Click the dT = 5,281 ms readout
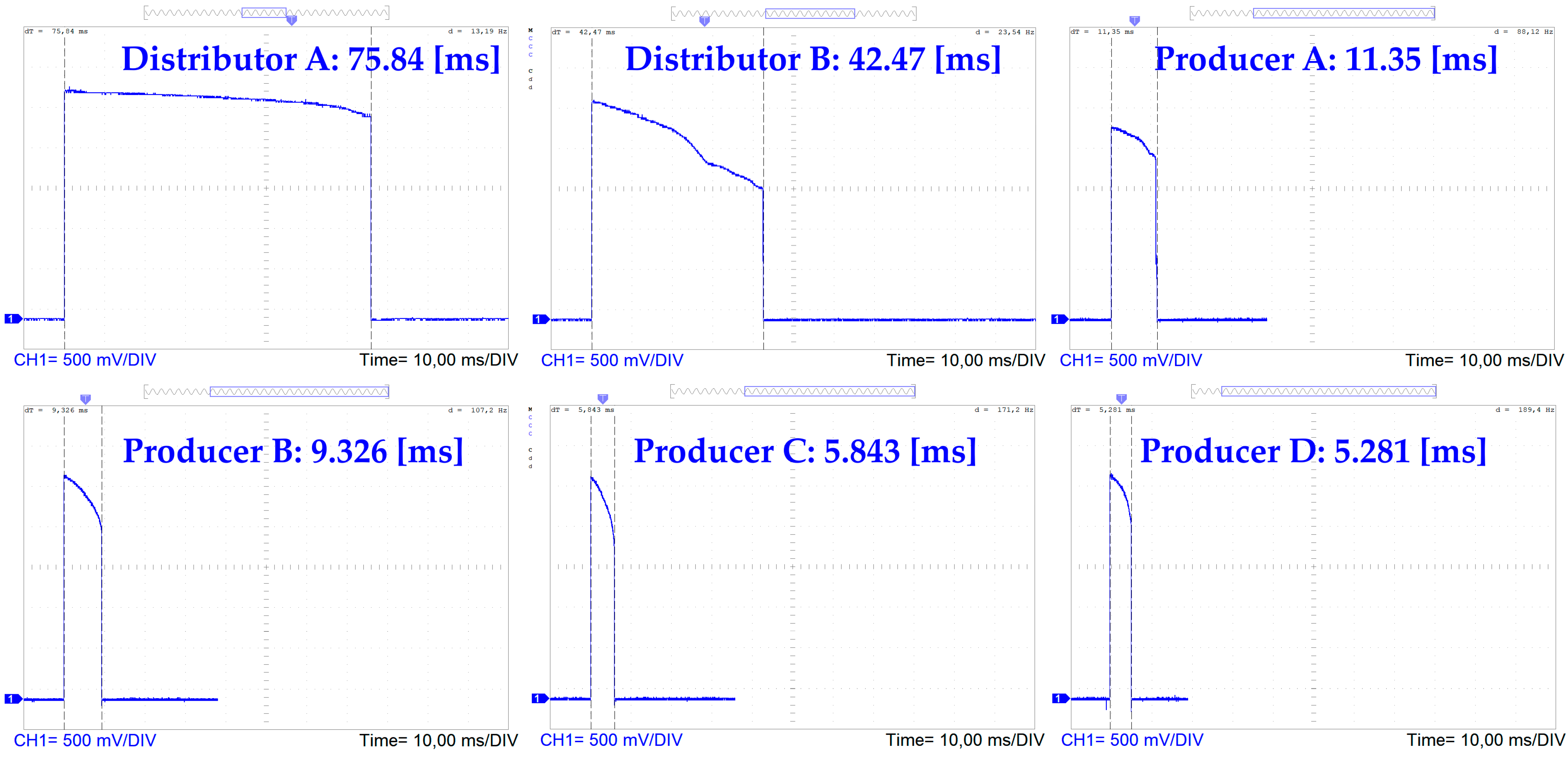1568x757 pixels. tap(1103, 410)
